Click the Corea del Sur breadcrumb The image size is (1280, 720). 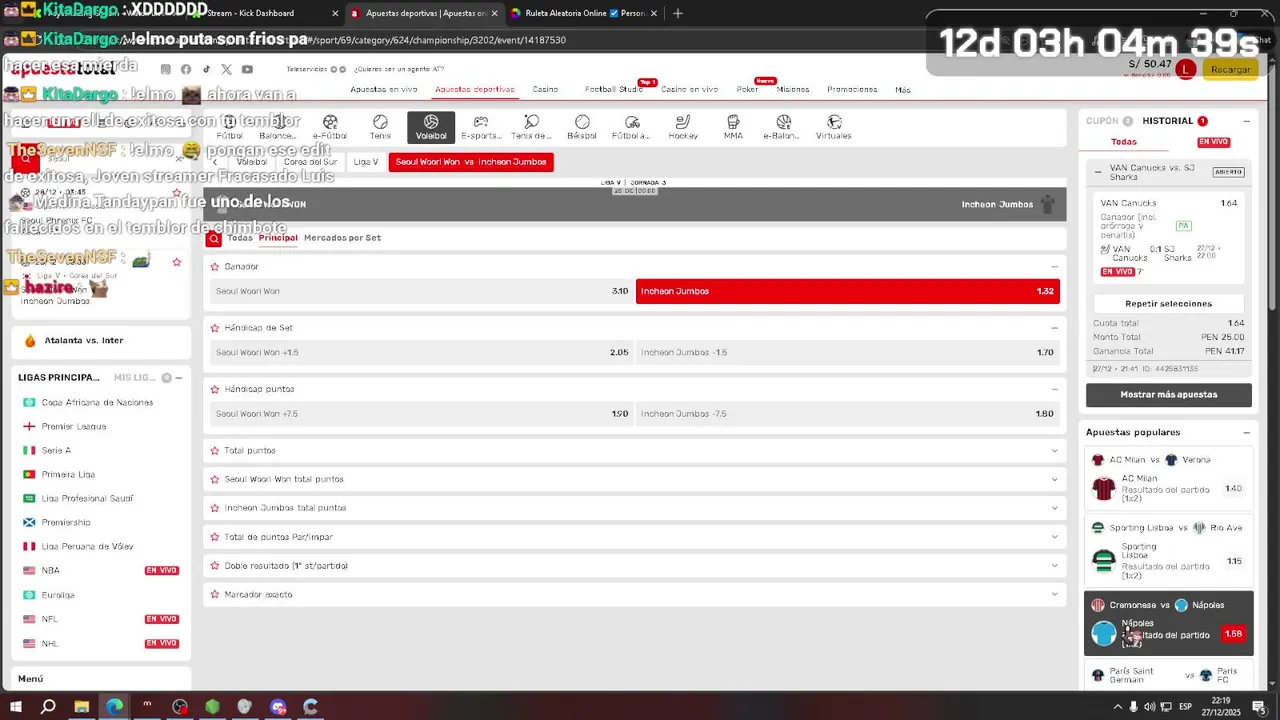310,162
